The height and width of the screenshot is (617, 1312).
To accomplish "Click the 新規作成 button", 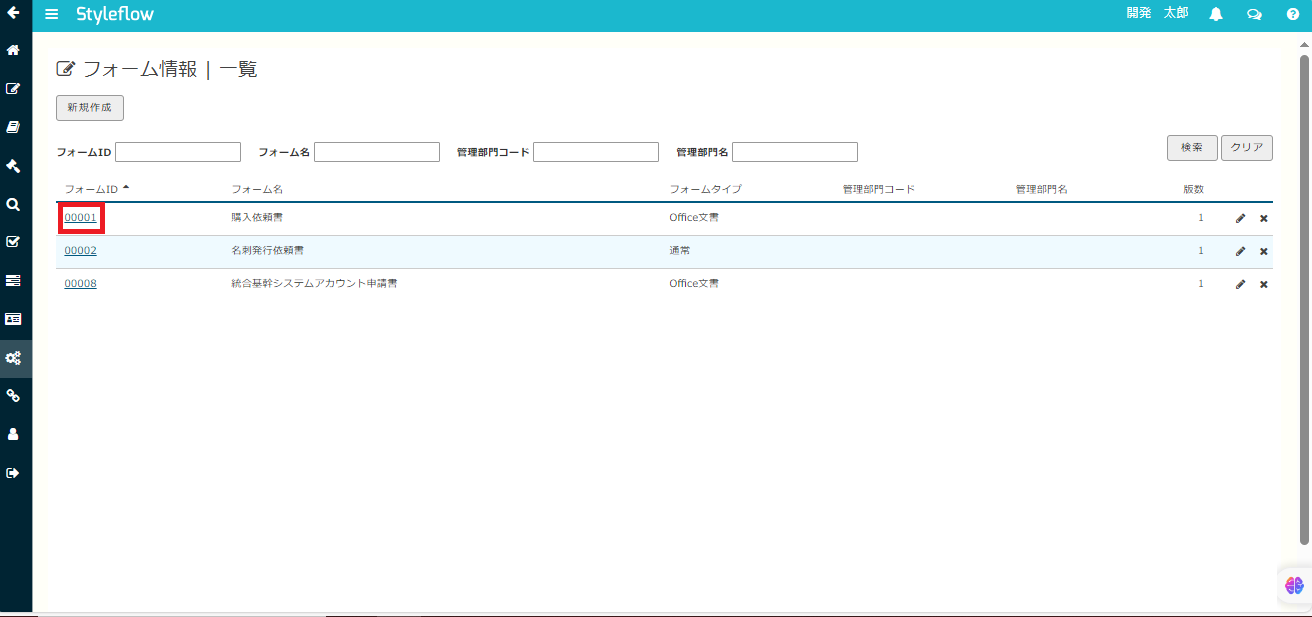I will coord(90,107).
